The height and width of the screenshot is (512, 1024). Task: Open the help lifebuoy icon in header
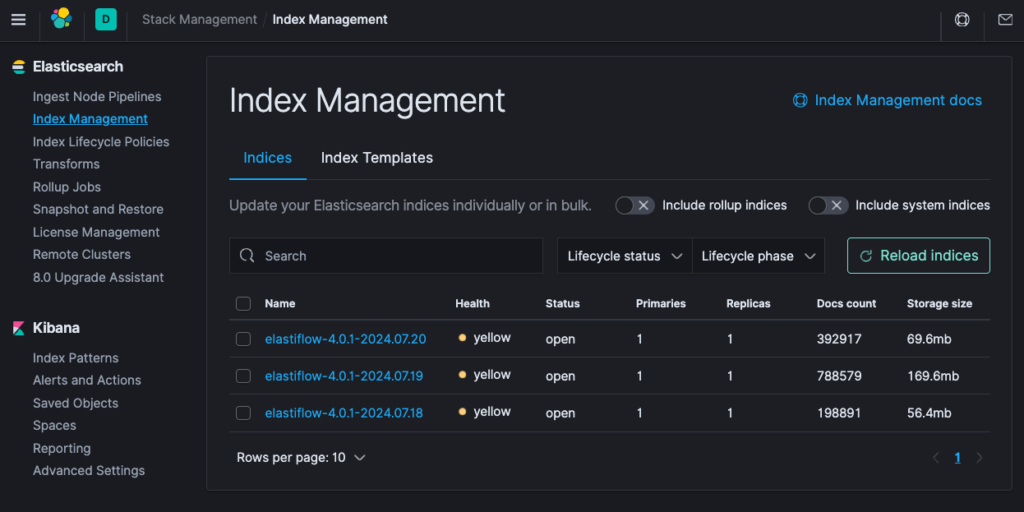962,20
